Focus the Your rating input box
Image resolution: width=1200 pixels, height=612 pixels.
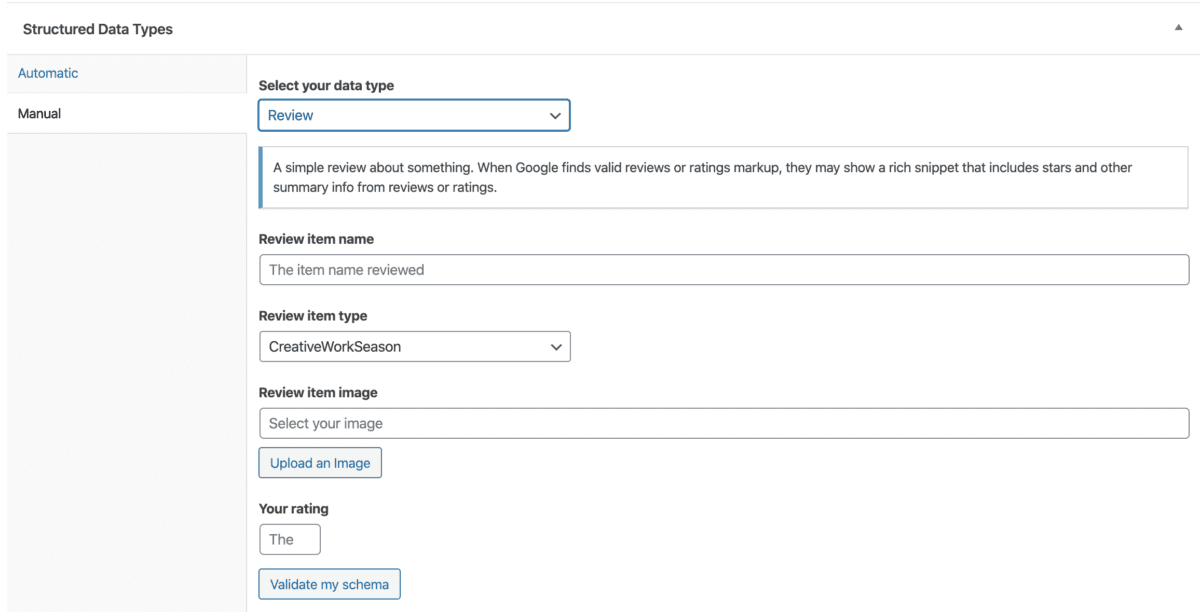(290, 539)
